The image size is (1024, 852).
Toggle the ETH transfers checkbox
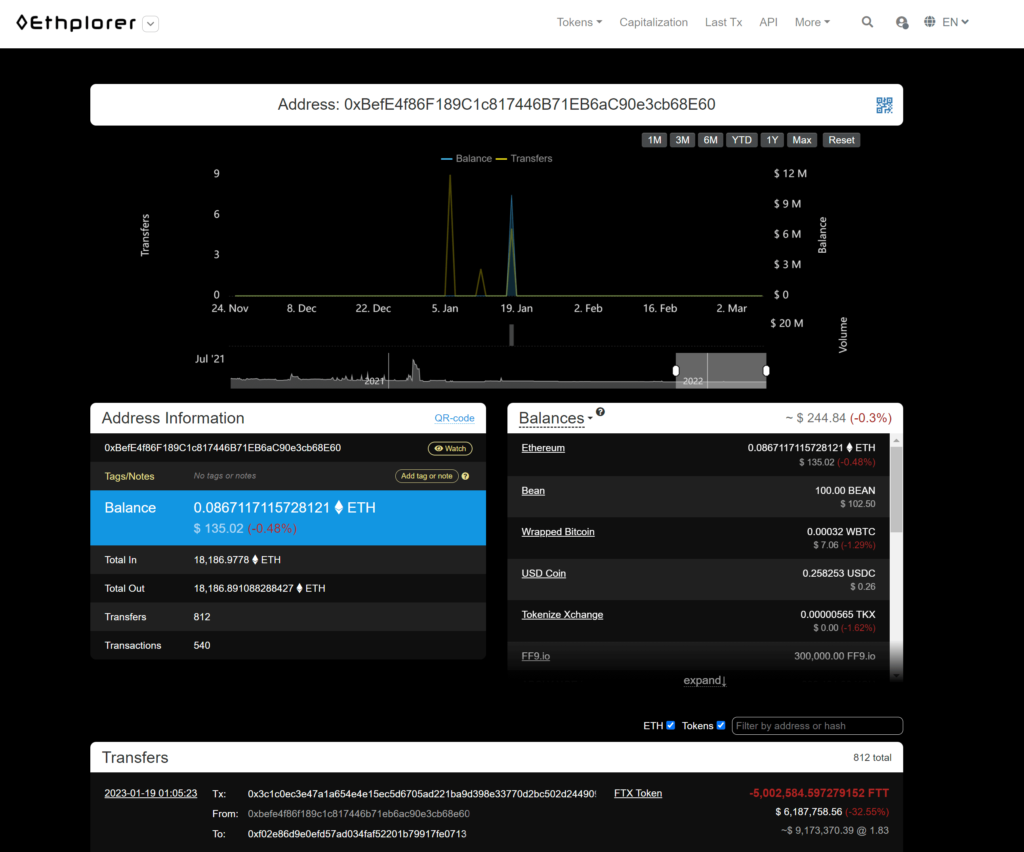point(670,725)
